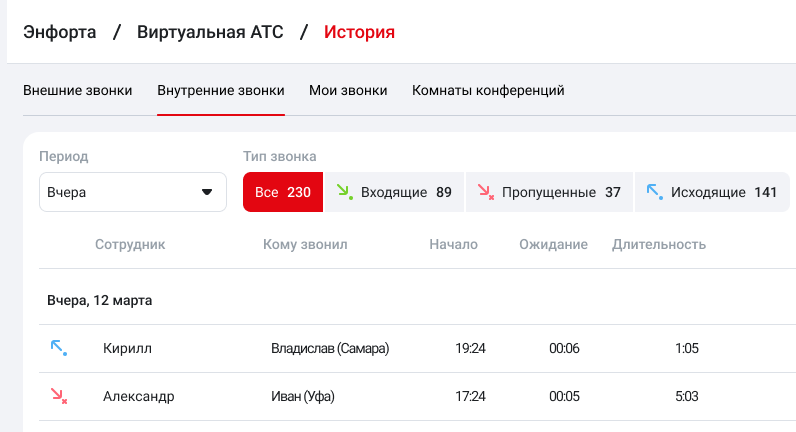Switch to Внешние звонки tab
This screenshot has width=796, height=432.
point(78,90)
